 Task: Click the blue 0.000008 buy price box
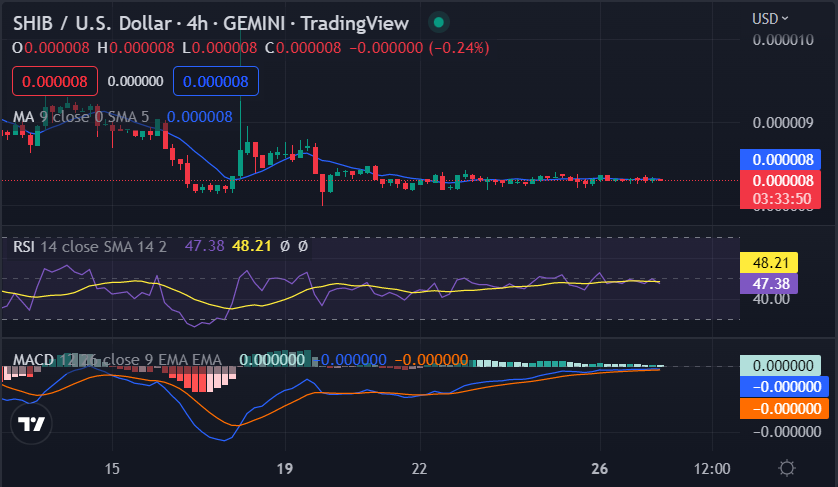(x=216, y=81)
